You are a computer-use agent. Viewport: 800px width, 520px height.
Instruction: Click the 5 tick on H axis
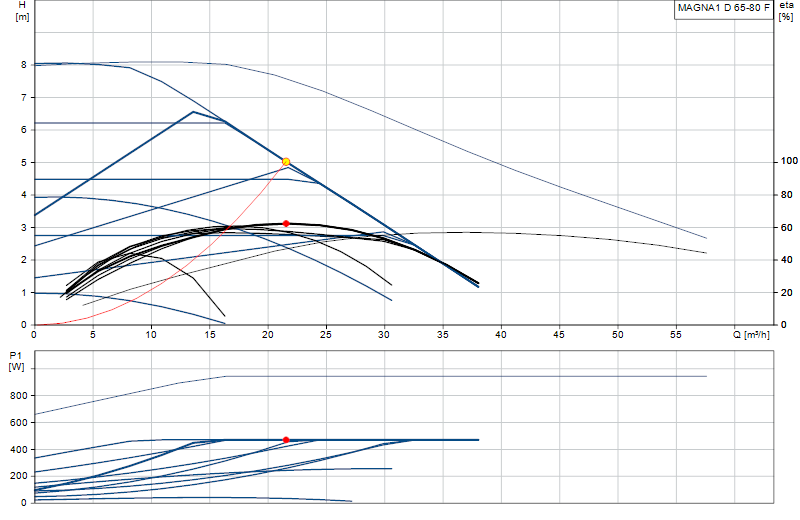(x=23, y=162)
